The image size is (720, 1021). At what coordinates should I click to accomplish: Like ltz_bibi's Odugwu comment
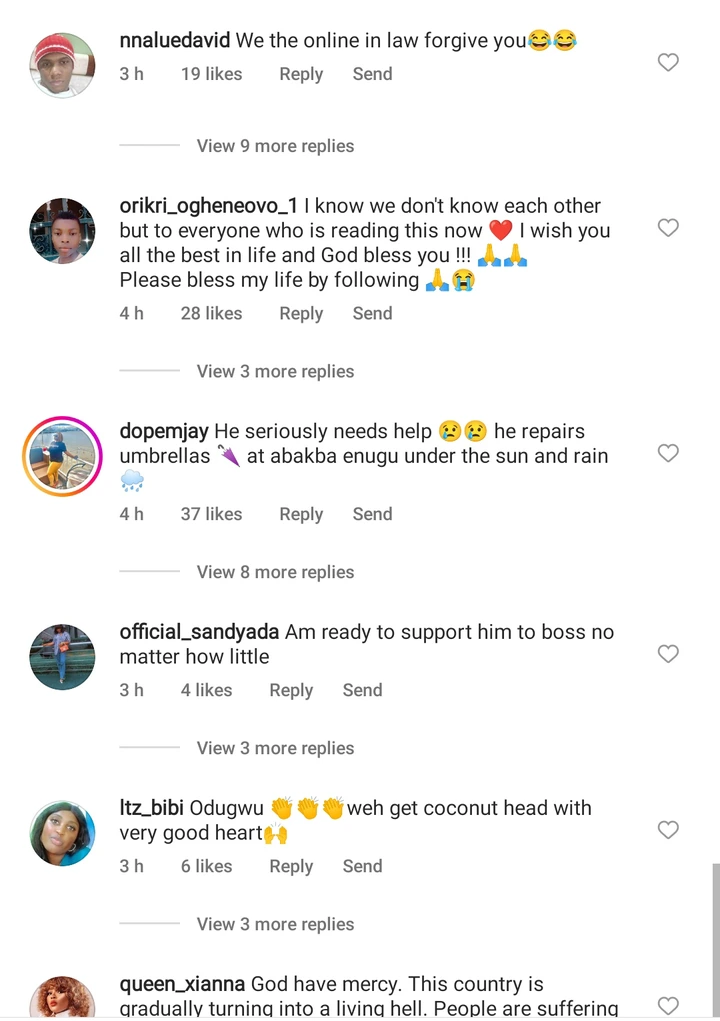point(668,830)
